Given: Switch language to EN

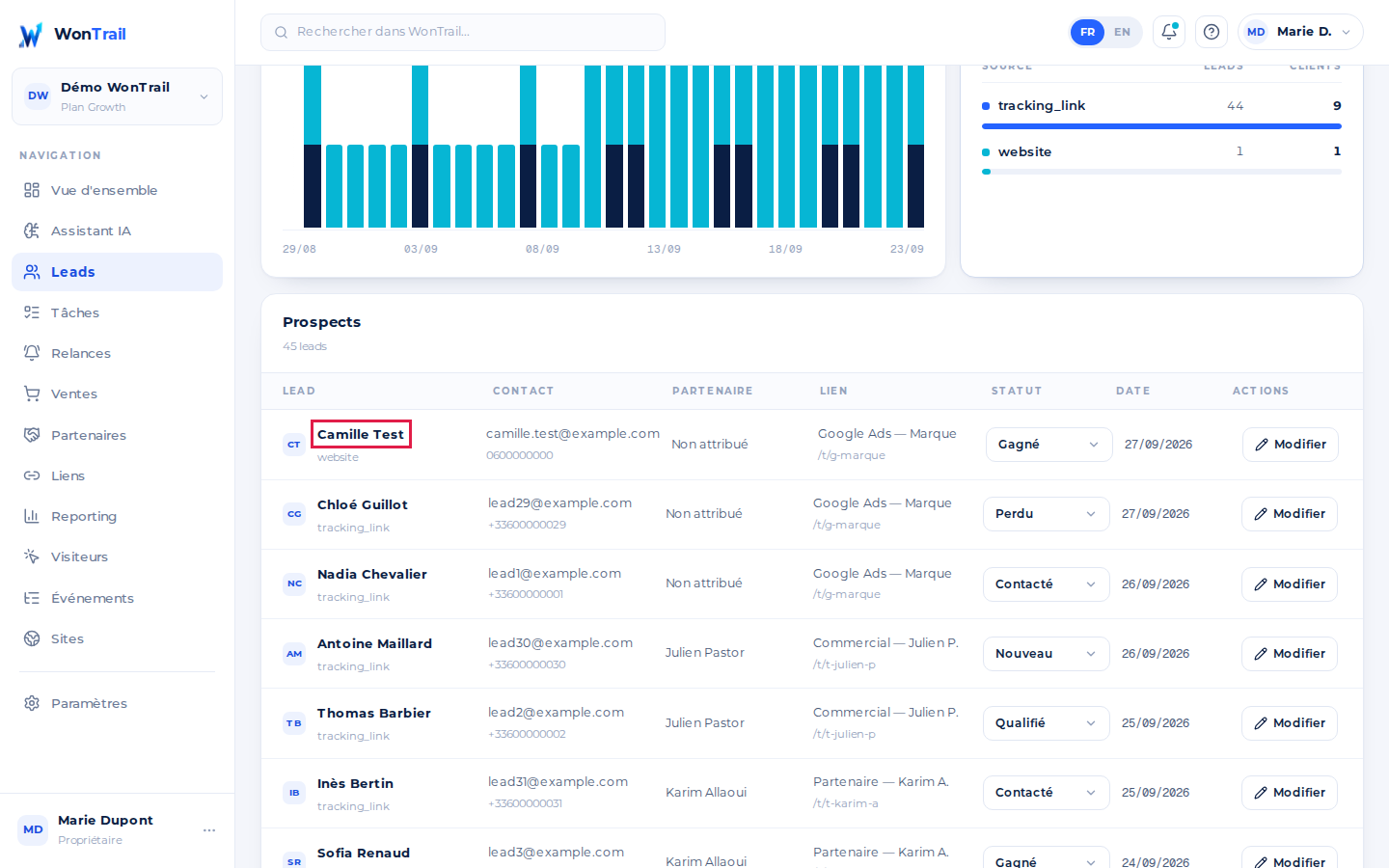Looking at the screenshot, I should tap(1122, 32).
